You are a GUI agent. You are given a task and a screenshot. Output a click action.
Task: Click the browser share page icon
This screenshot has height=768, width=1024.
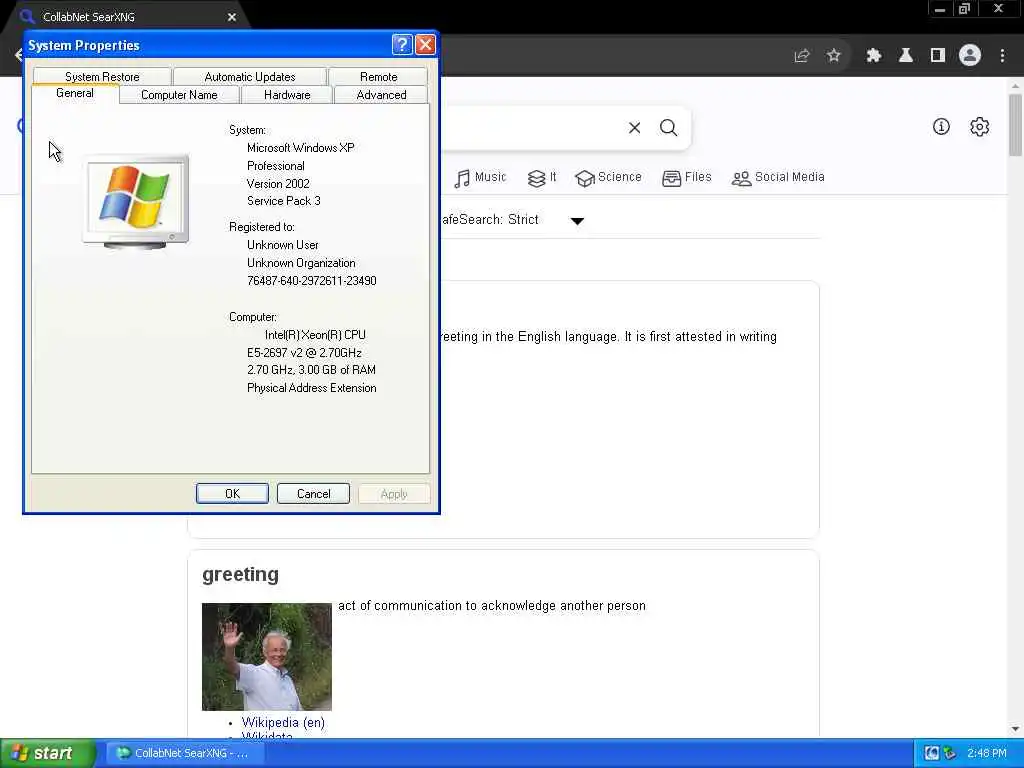click(x=802, y=56)
